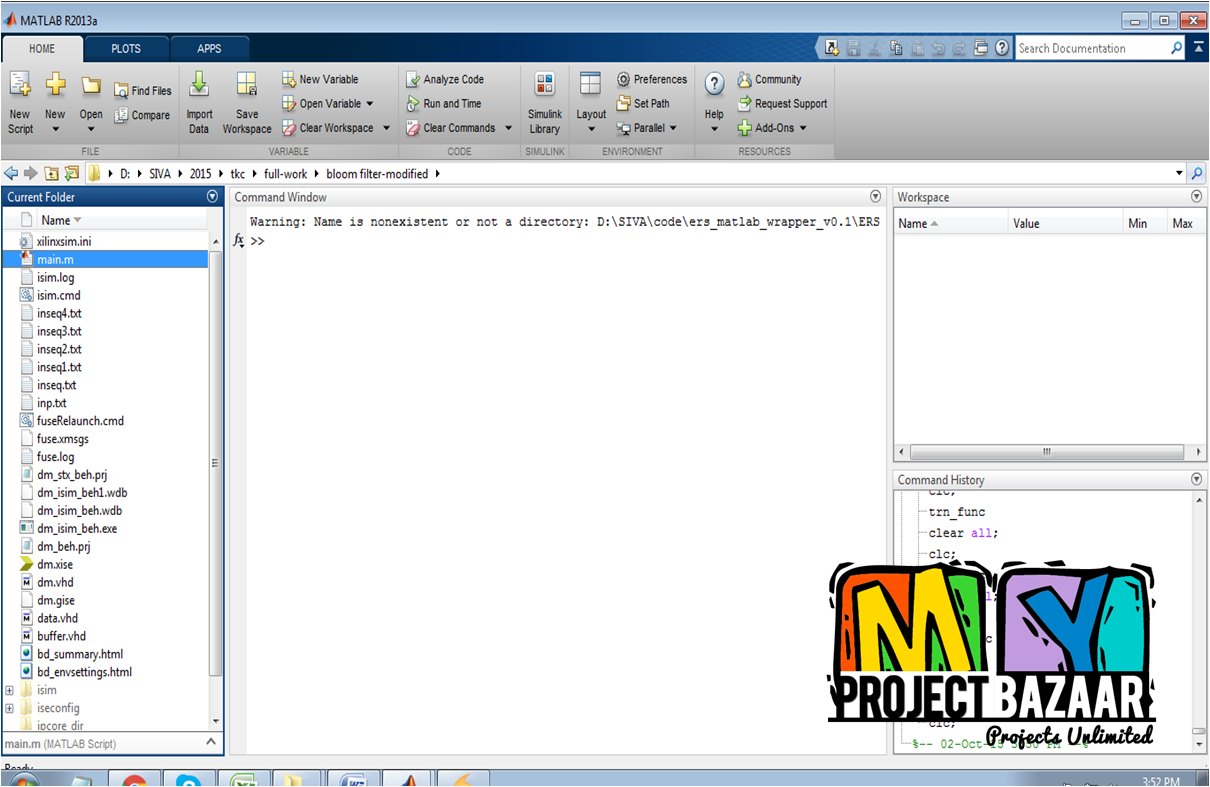
Task: Collapse the file details panel with the chevron
Action: [211, 742]
